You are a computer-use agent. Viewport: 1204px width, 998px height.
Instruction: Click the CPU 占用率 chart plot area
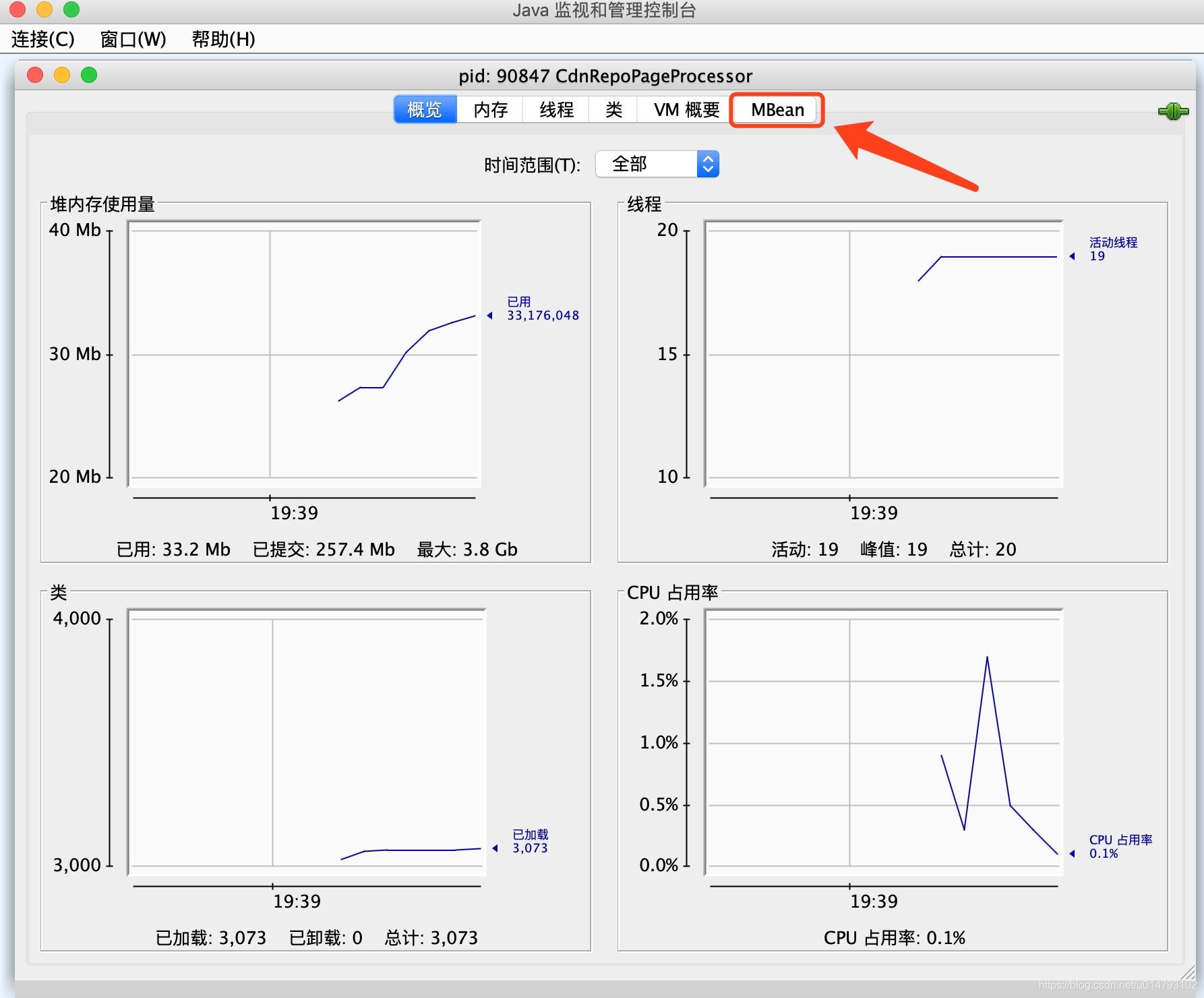883,742
